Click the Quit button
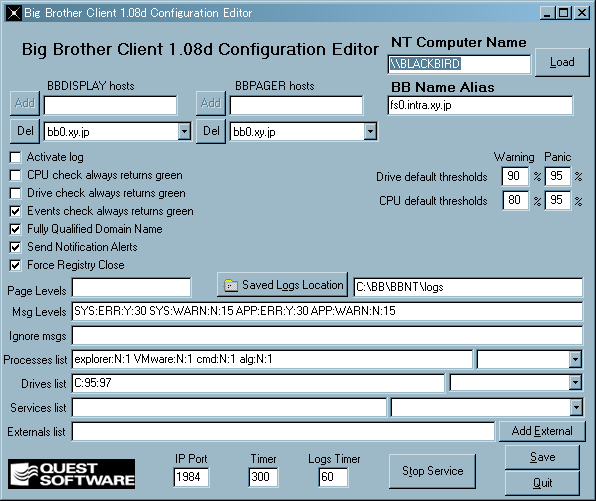This screenshot has width=596, height=501. click(542, 483)
